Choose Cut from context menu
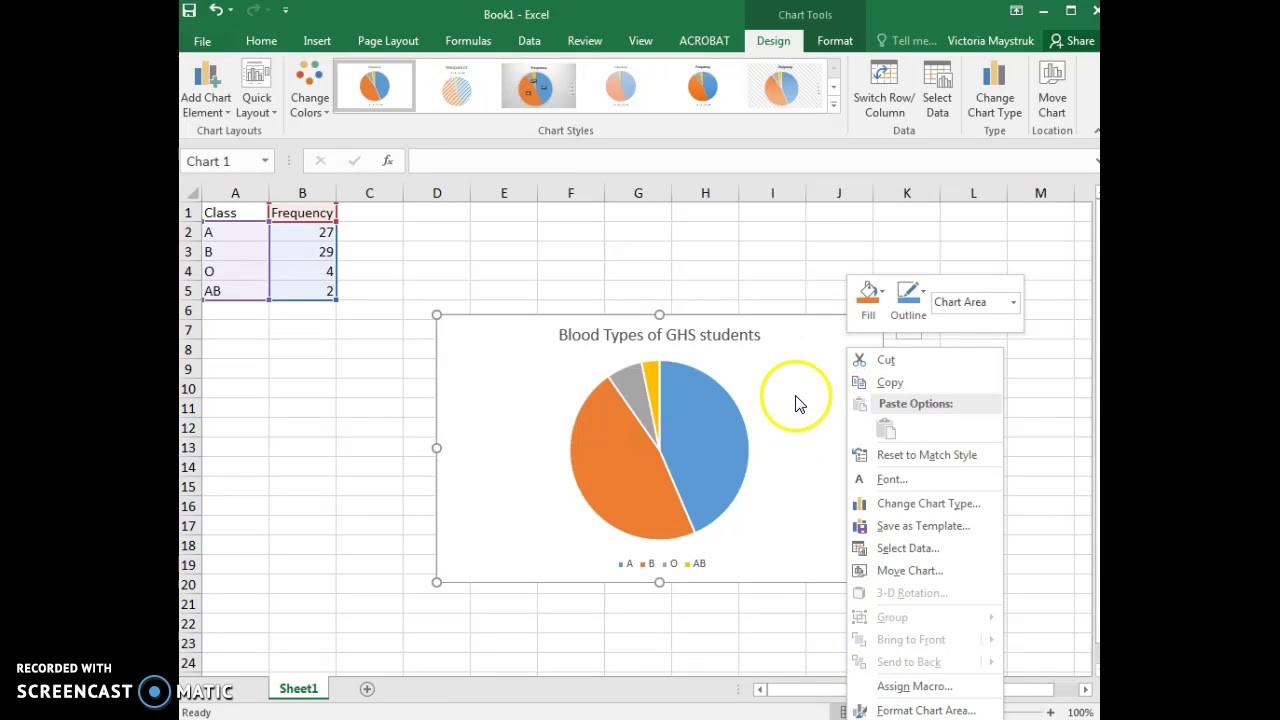This screenshot has width=1280, height=720. 925,360
